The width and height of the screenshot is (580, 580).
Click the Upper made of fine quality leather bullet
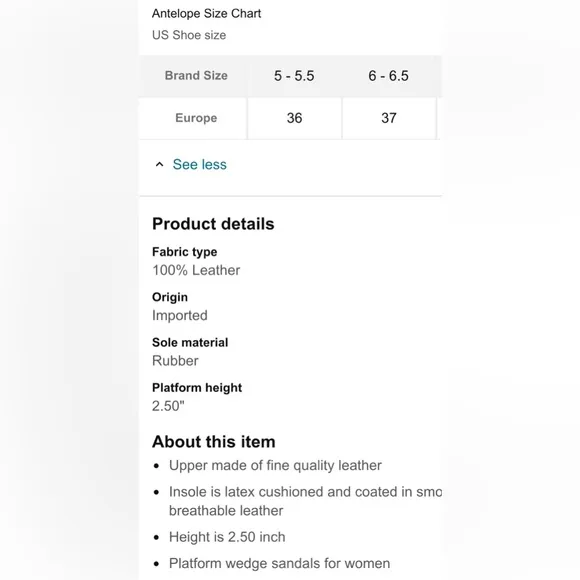click(275, 466)
